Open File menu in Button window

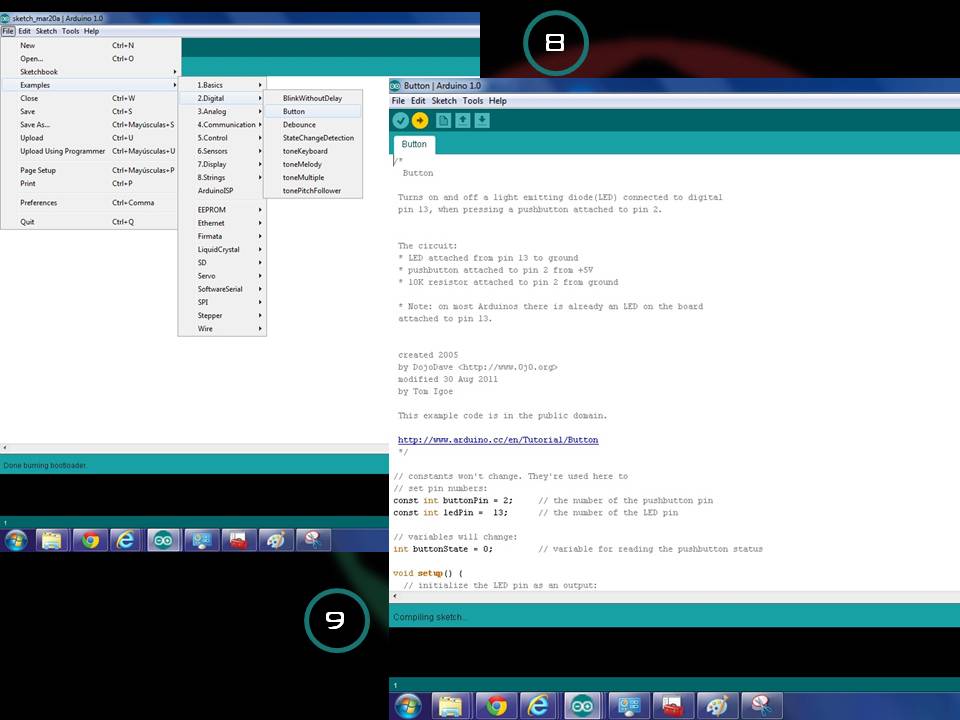tap(398, 101)
